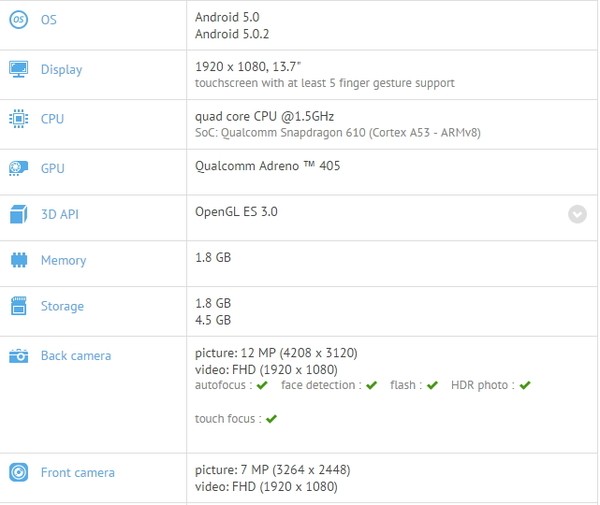Click the HDR photo checkmark
This screenshot has height=505, width=600.
[524, 385]
